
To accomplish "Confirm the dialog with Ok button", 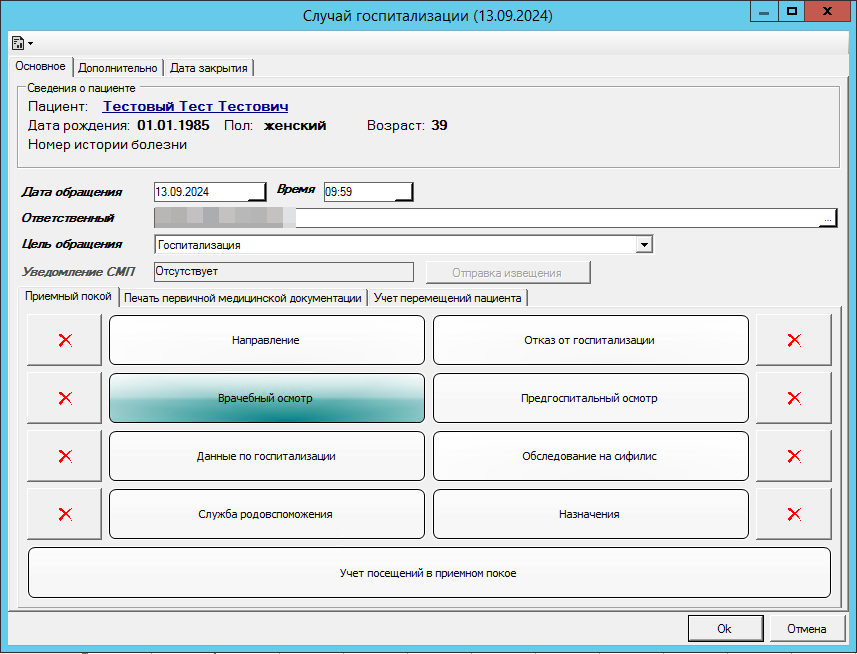I will (724, 628).
